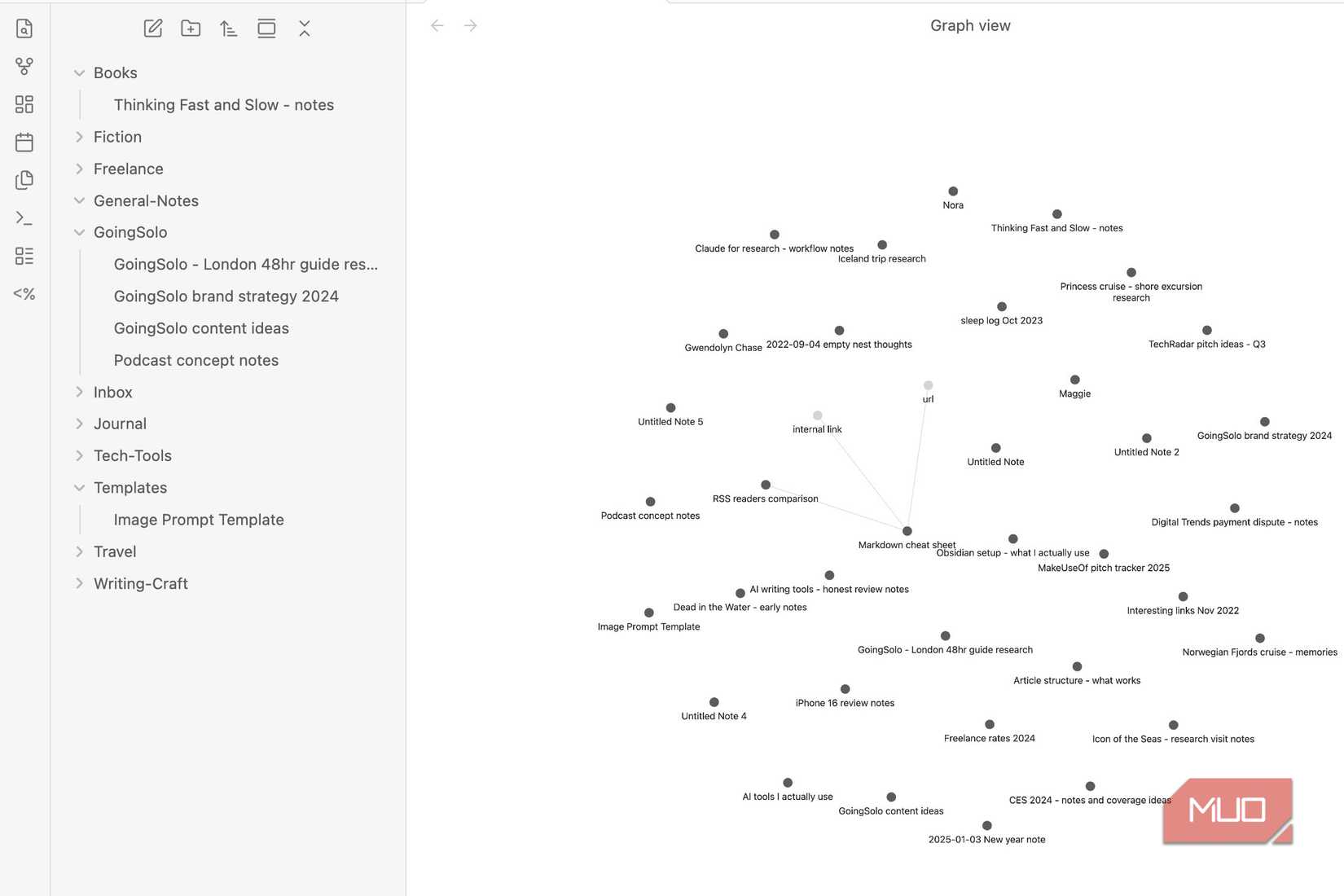
Task: Click the Markdown cheat sheet graph node
Action: [907, 531]
